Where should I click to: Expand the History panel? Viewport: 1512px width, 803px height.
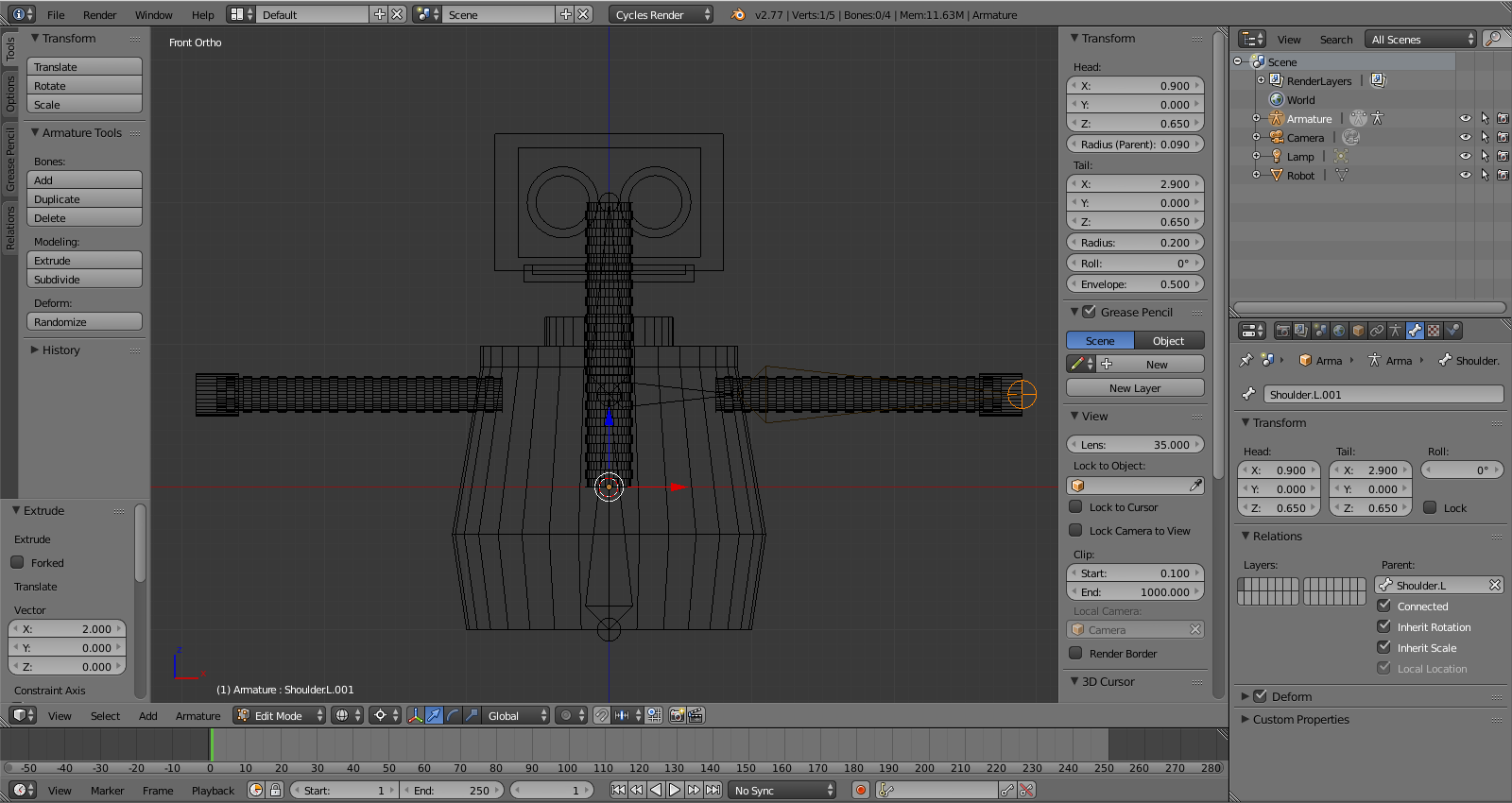tap(60, 350)
